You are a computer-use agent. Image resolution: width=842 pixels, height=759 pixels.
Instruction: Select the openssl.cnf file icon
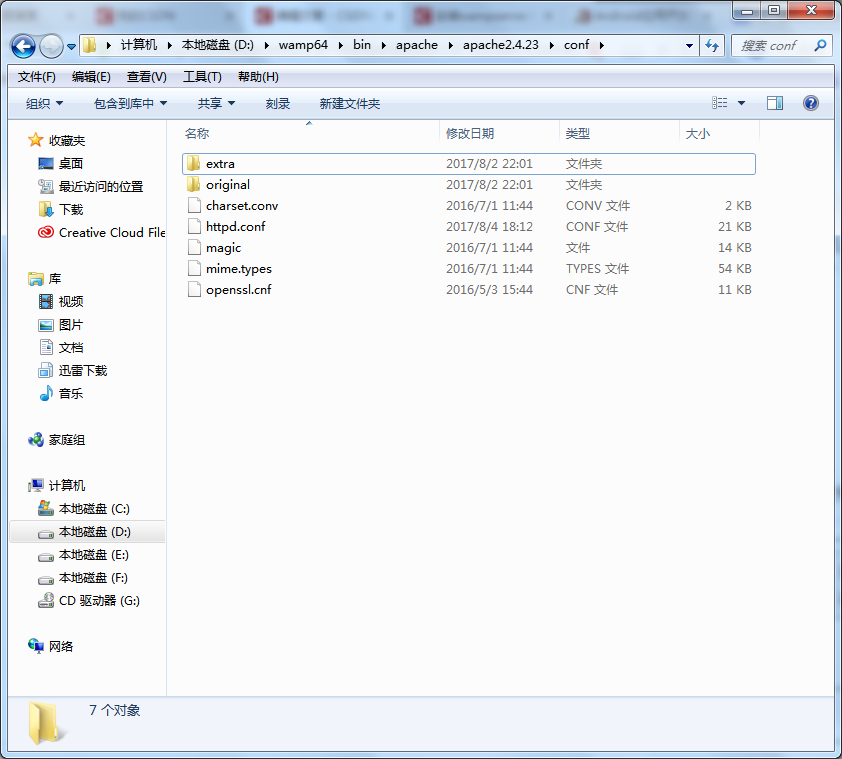tap(194, 289)
